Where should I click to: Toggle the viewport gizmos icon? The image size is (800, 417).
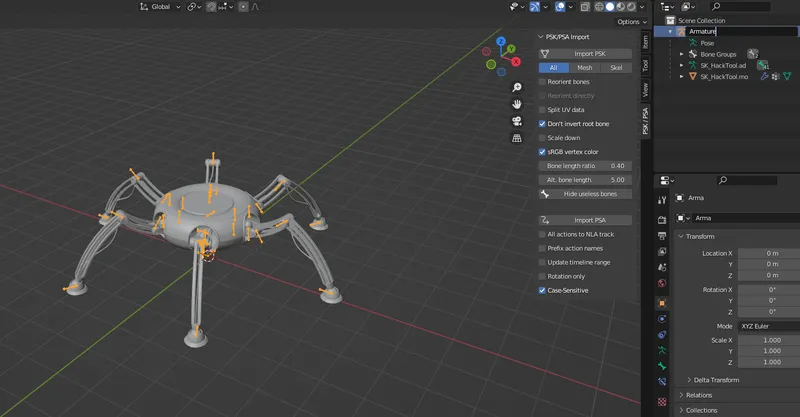point(535,7)
